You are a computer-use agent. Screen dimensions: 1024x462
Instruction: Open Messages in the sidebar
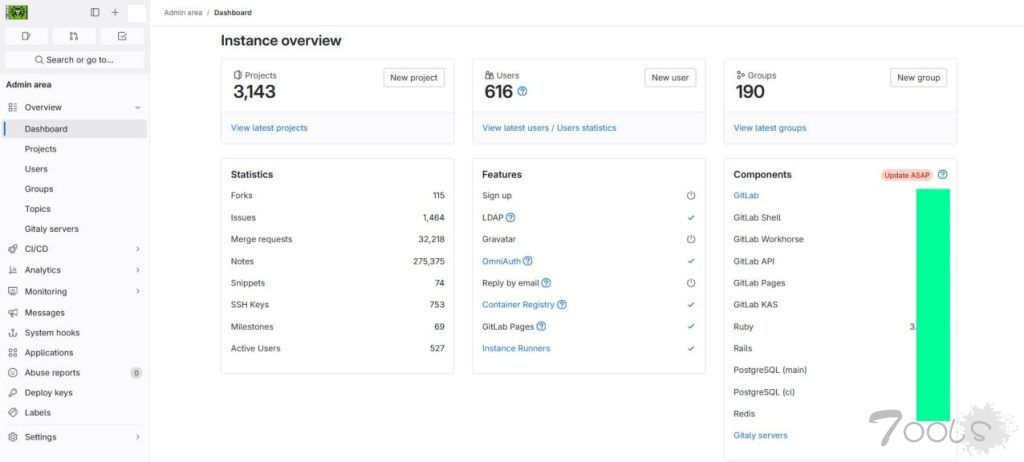(75, 312)
